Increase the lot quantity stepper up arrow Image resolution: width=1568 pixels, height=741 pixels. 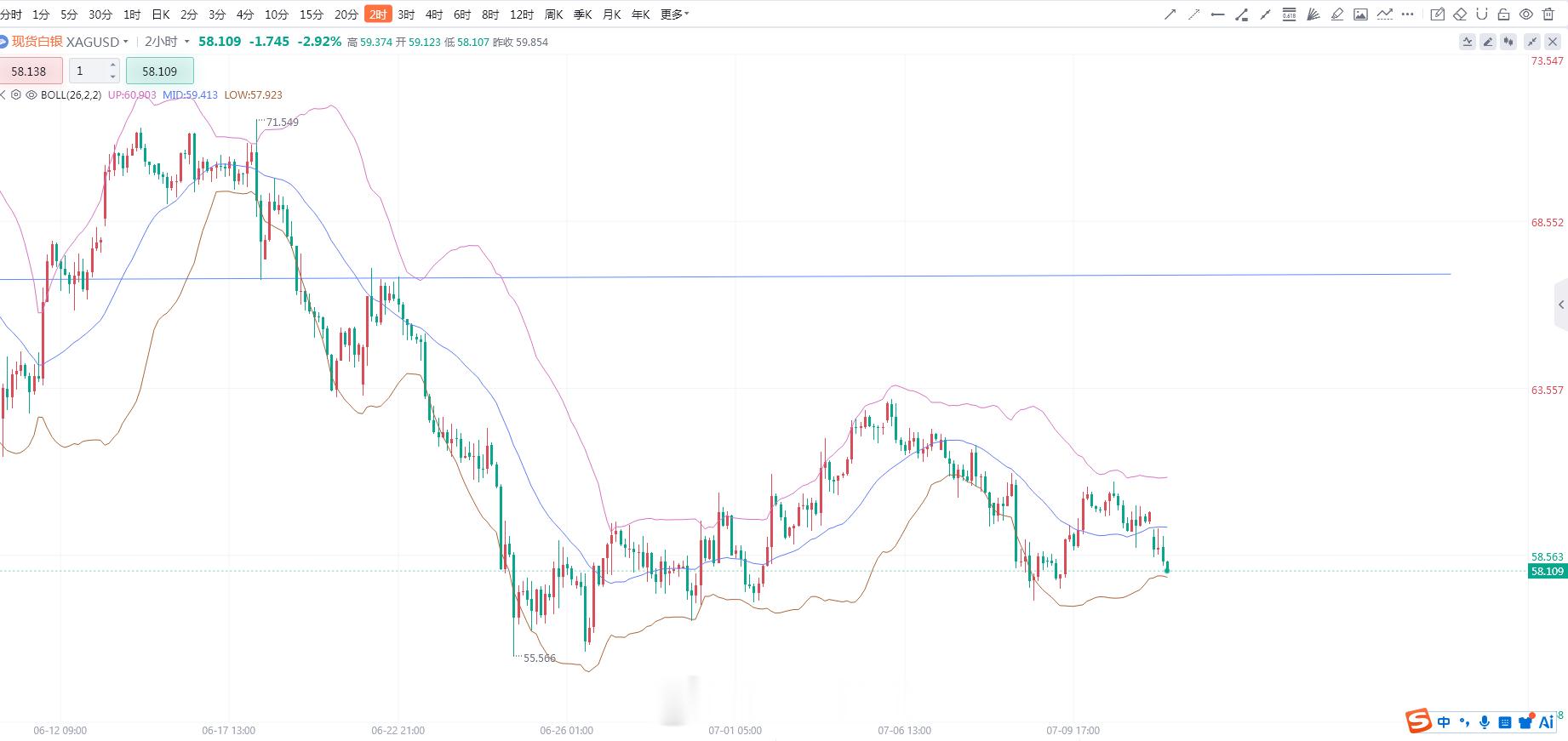pos(113,66)
